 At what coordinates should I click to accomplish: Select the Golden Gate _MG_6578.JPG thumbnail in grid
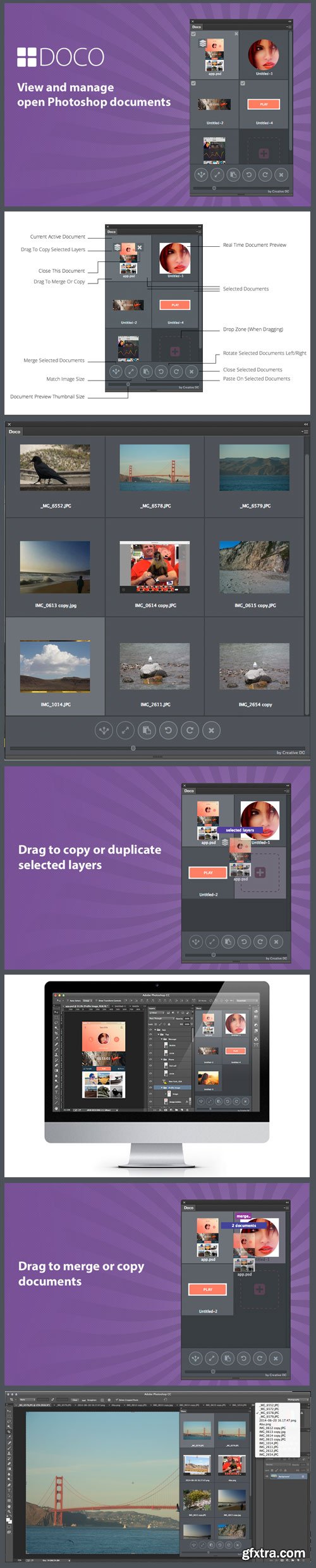pos(155,468)
